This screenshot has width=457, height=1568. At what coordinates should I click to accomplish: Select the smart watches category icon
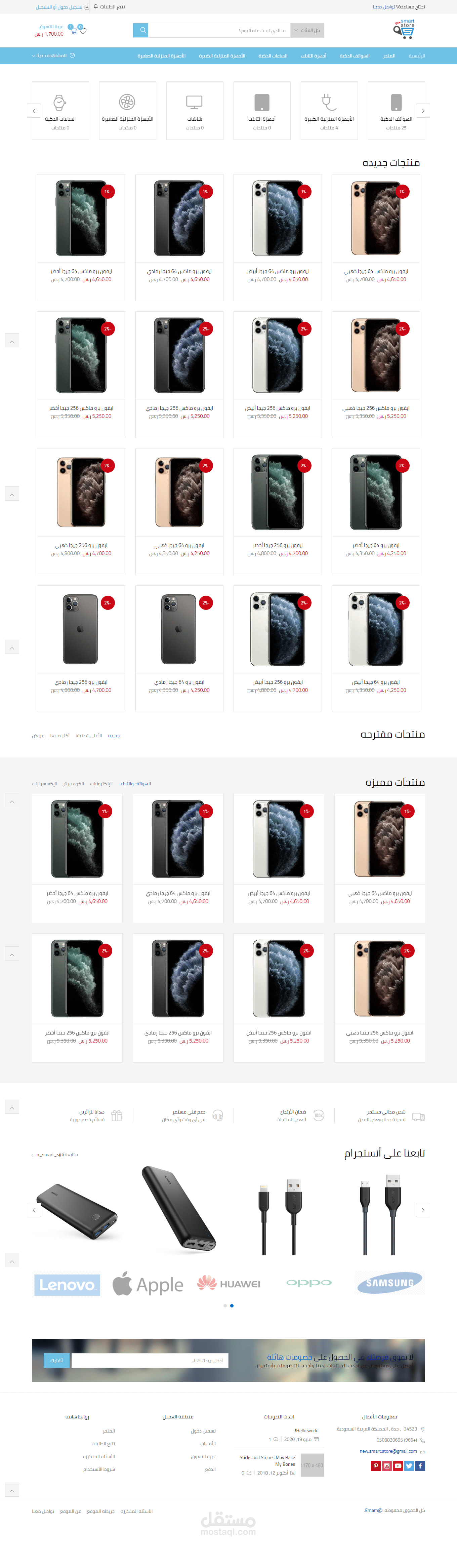pyautogui.click(x=59, y=102)
